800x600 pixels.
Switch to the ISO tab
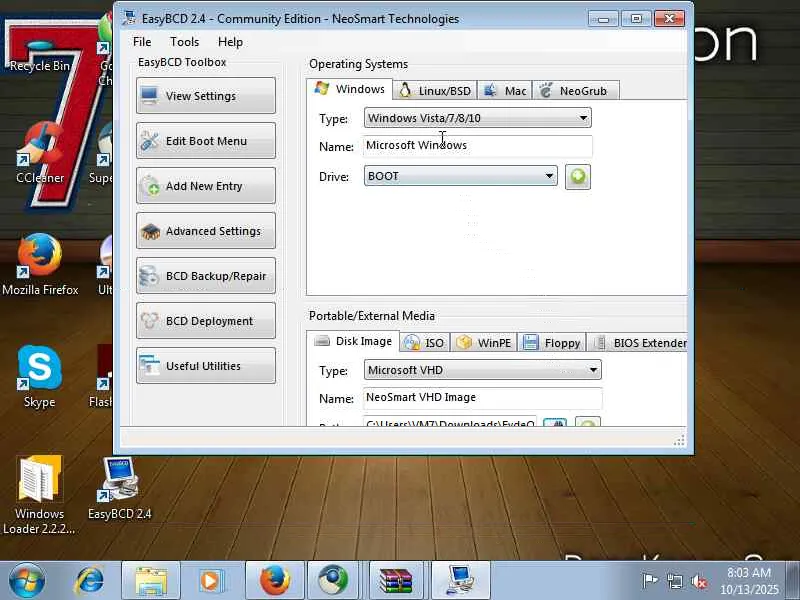tap(424, 343)
